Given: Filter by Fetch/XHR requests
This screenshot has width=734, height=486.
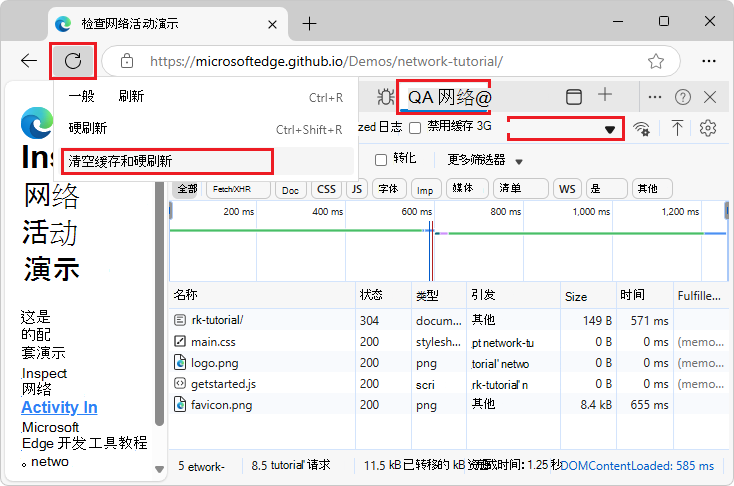Looking at the screenshot, I should [238, 189].
